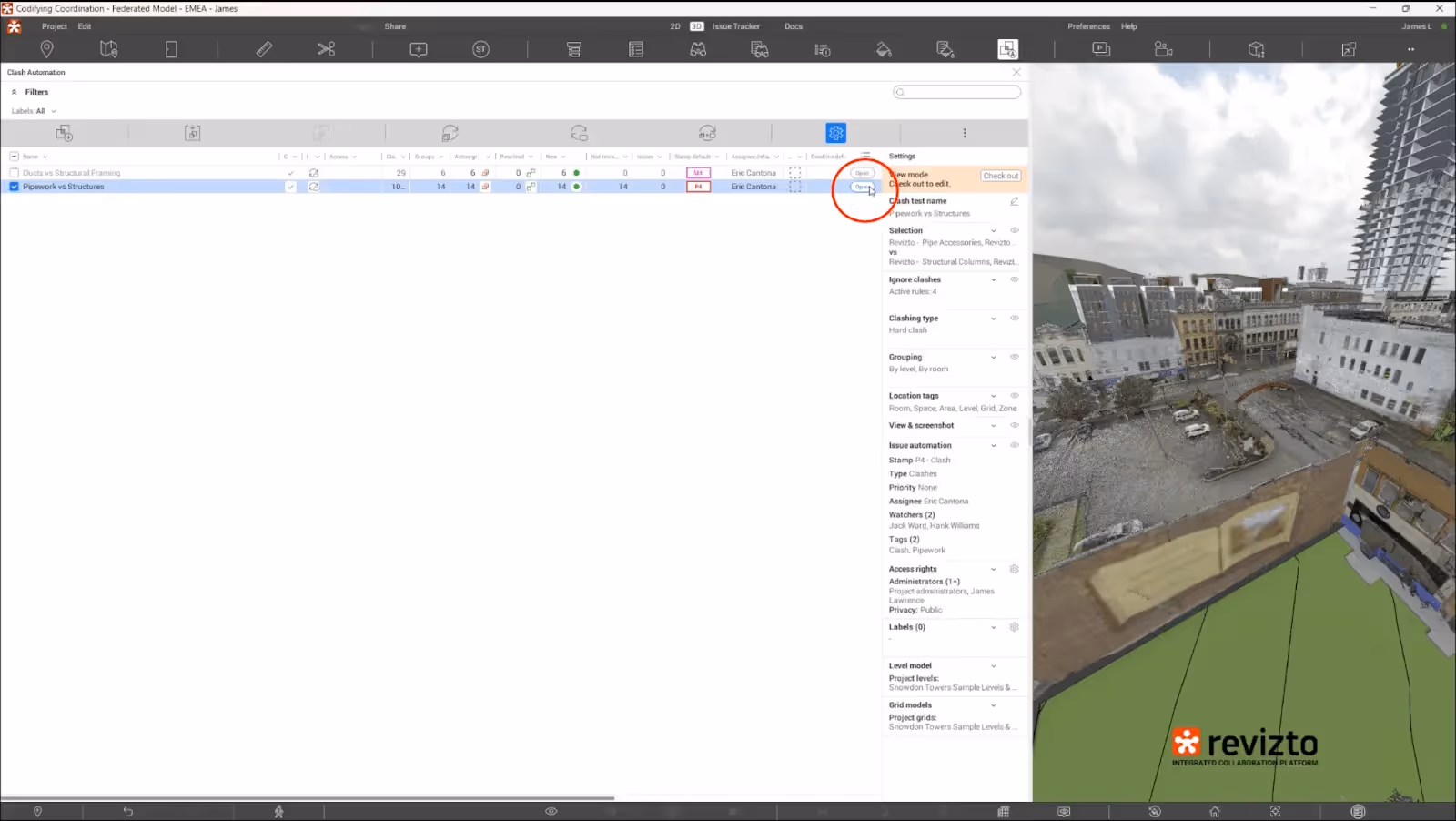Open the Help menu
This screenshot has height=821, width=1456.
(x=1128, y=26)
